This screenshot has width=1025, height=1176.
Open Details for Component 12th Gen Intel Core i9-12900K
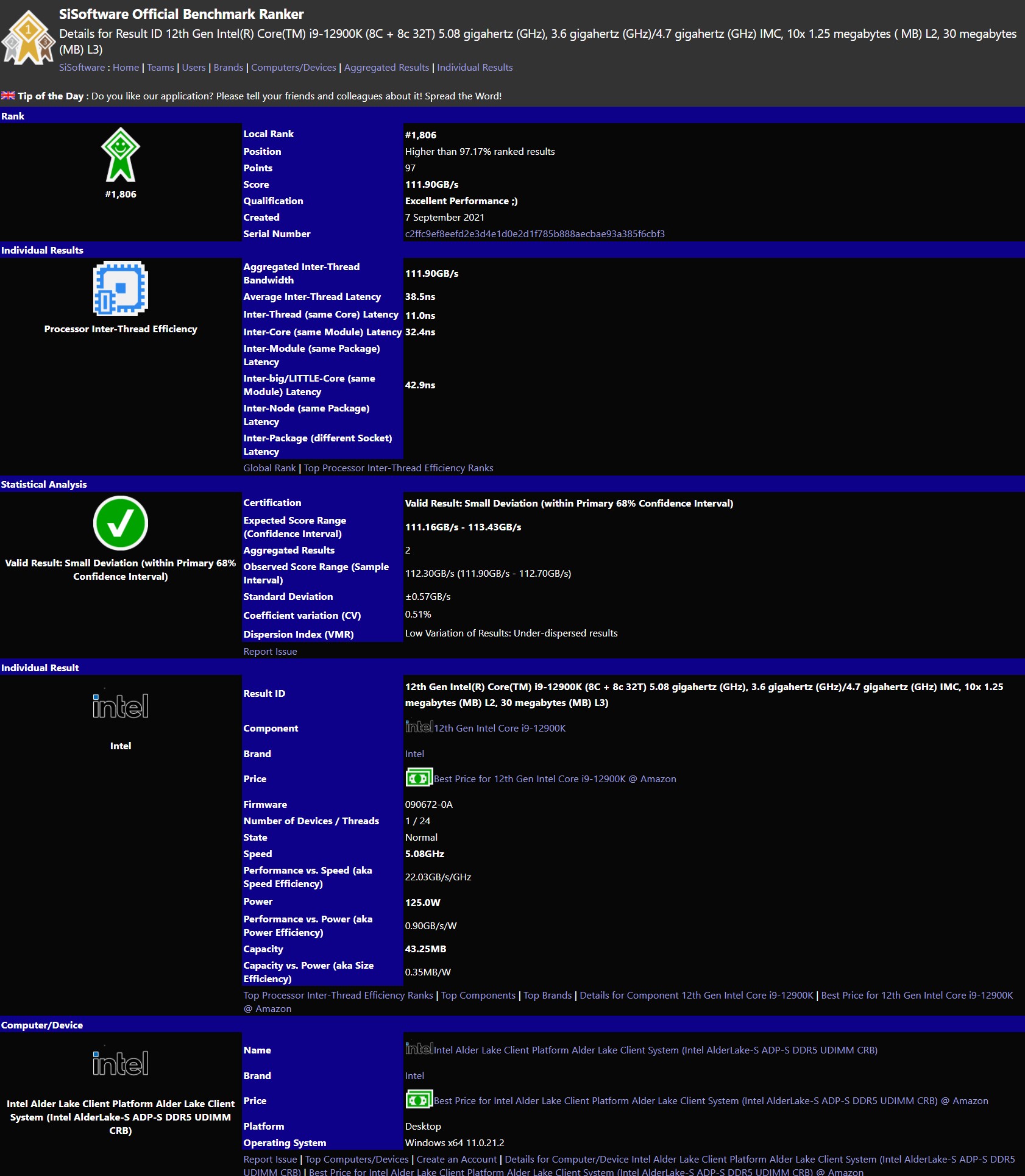(697, 996)
